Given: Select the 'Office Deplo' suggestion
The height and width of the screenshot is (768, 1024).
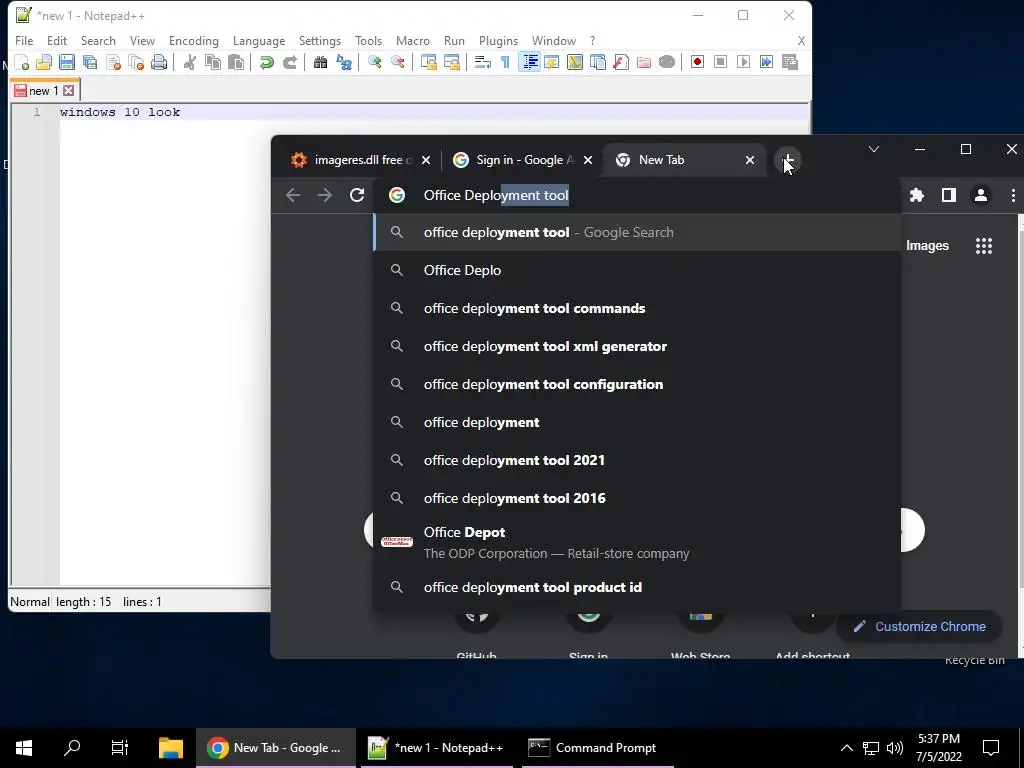Looking at the screenshot, I should 637,270.
